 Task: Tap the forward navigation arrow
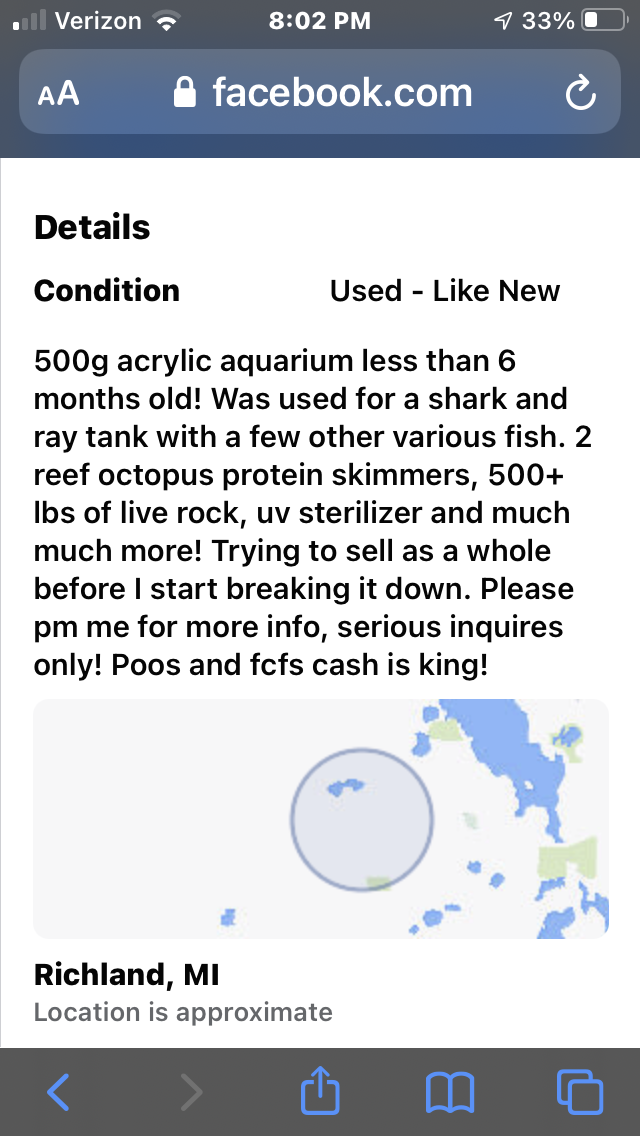point(190,1092)
